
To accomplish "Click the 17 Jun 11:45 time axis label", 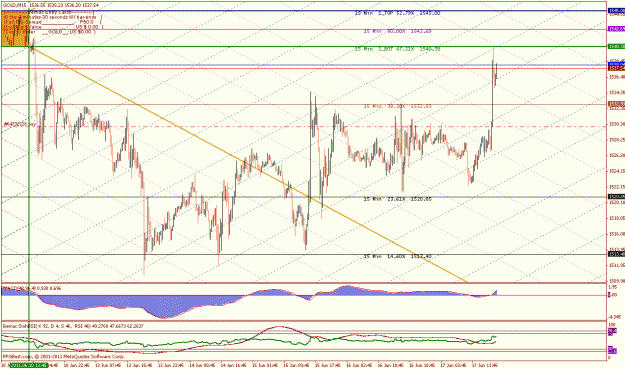I will coord(484,365).
